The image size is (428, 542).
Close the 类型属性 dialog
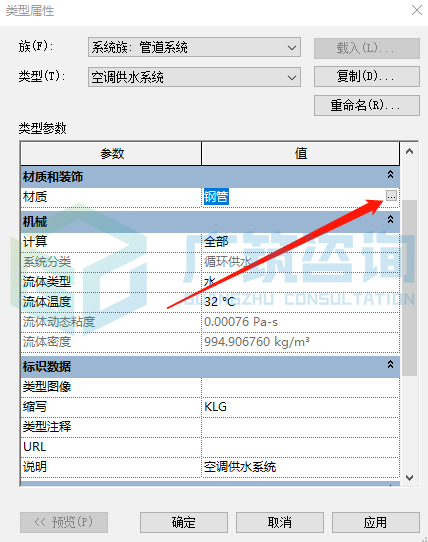click(x=417, y=10)
